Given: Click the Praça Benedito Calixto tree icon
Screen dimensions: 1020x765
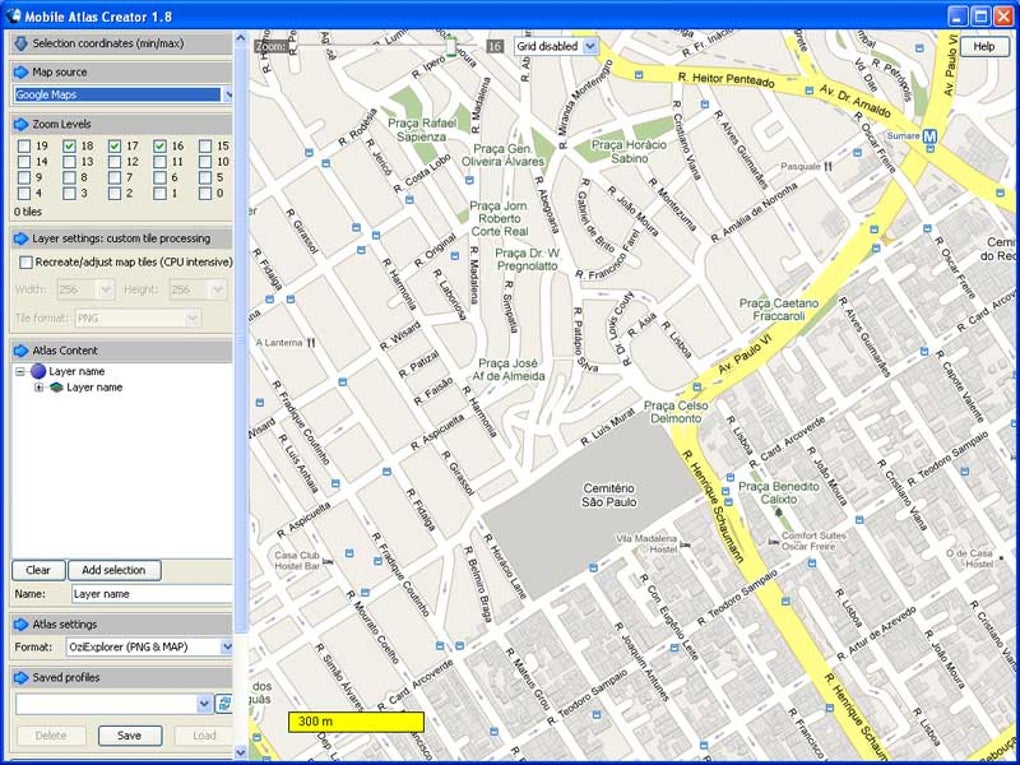Looking at the screenshot, I should (x=779, y=512).
